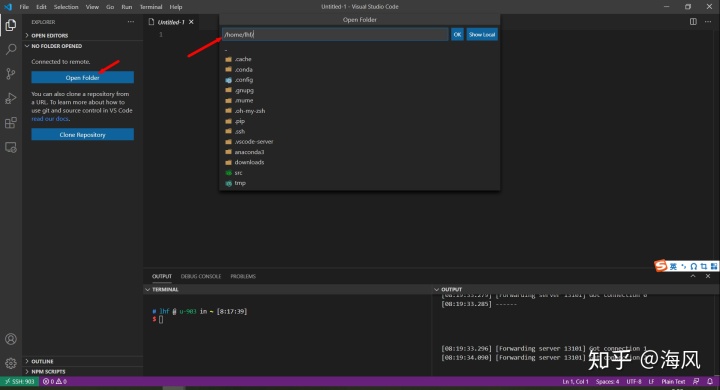720x390 pixels.
Task: Open the Selection menu
Action: tap(66, 7)
